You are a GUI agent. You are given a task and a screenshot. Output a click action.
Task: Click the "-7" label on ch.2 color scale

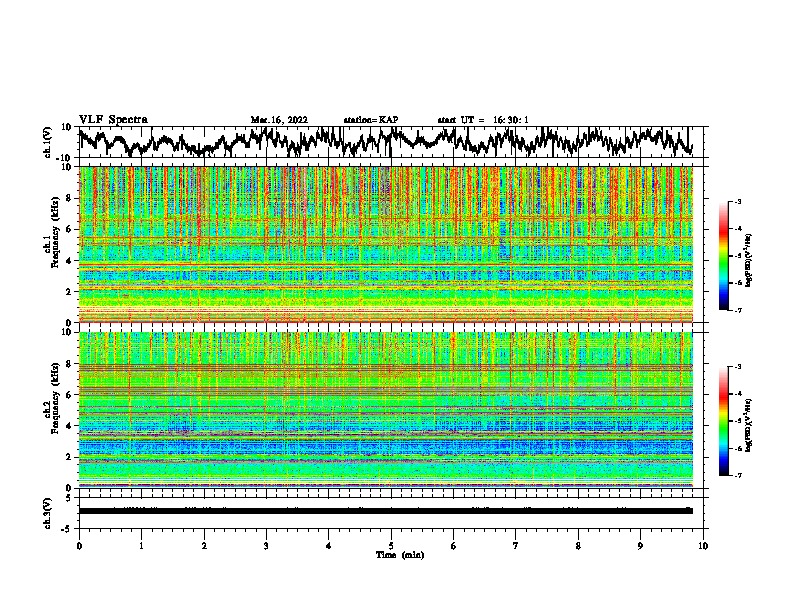(x=737, y=475)
